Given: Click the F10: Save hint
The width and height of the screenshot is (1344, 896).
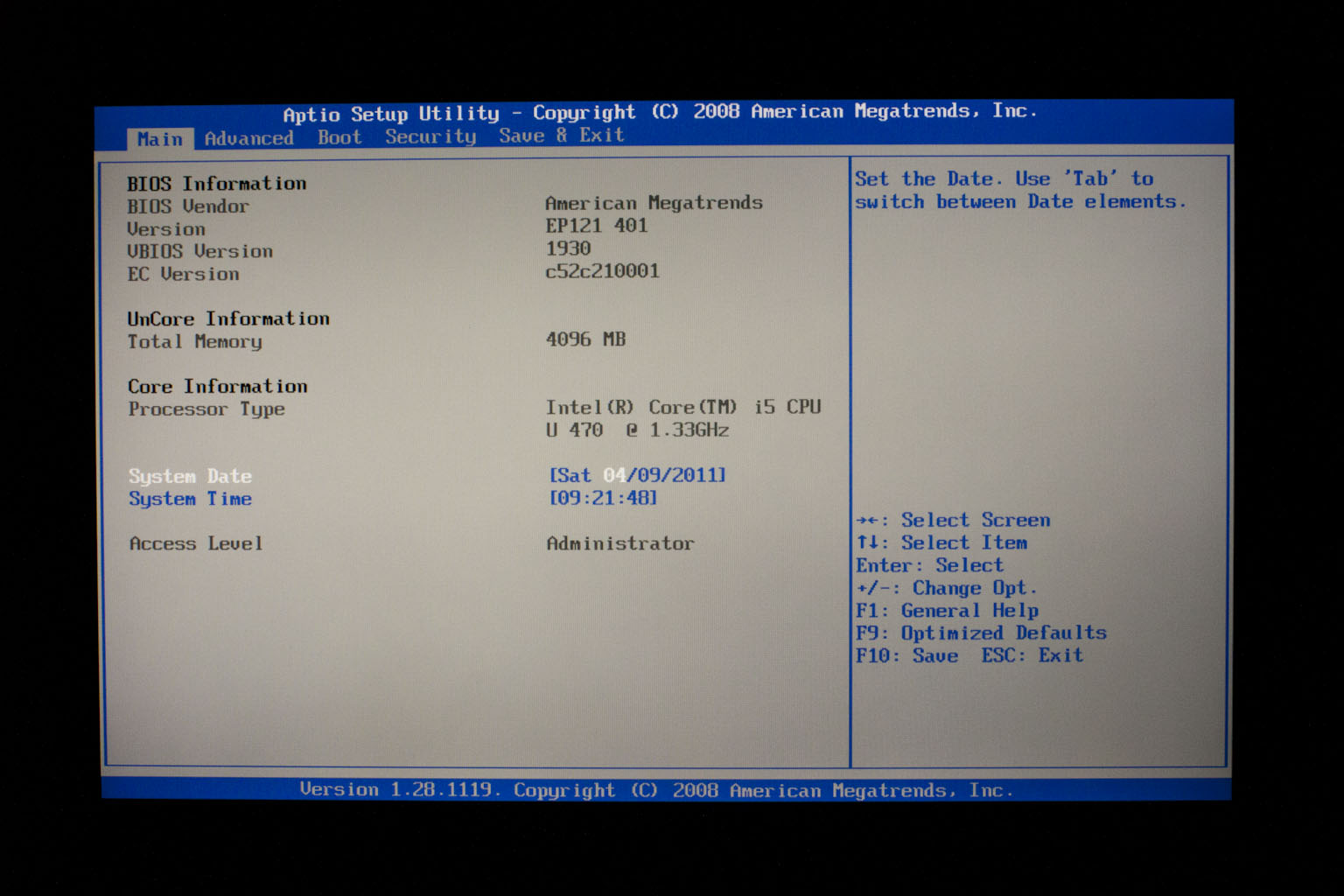Looking at the screenshot, I should click(906, 655).
